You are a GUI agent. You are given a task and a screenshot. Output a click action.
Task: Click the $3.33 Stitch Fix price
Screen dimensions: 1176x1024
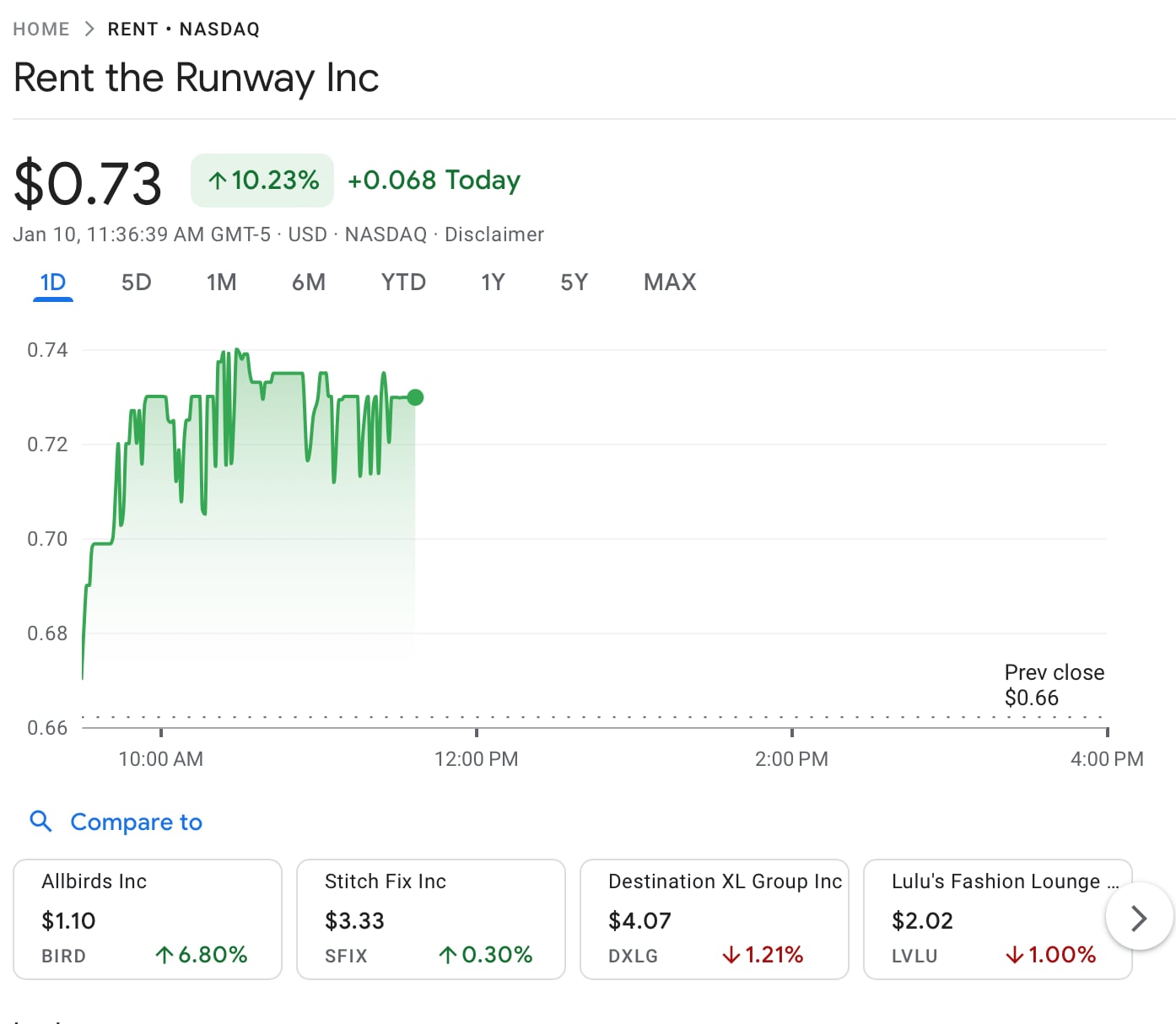[354, 920]
